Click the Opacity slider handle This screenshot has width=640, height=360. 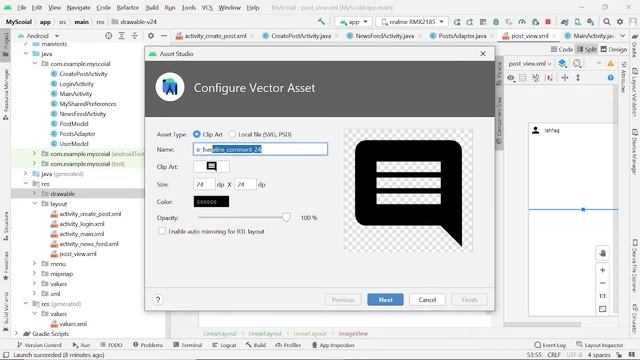pyautogui.click(x=286, y=218)
